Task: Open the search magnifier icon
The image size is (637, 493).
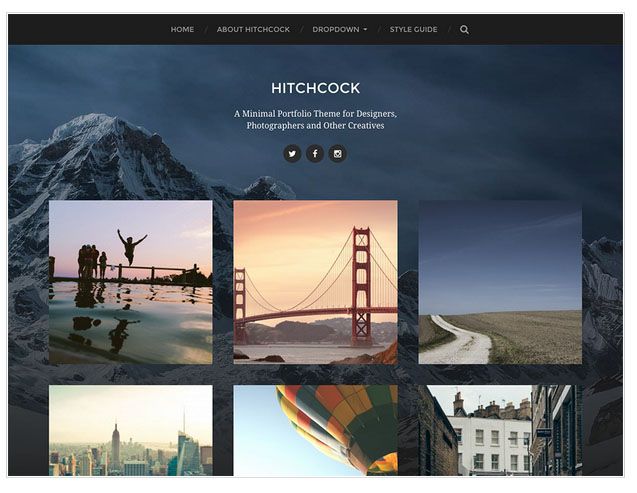Action: pos(464,30)
